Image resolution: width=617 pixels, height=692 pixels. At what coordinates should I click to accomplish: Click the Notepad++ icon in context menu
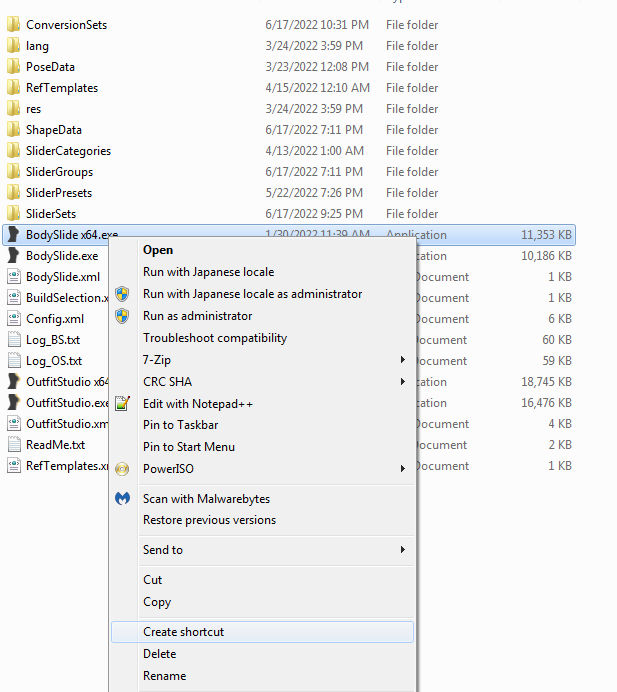122,403
